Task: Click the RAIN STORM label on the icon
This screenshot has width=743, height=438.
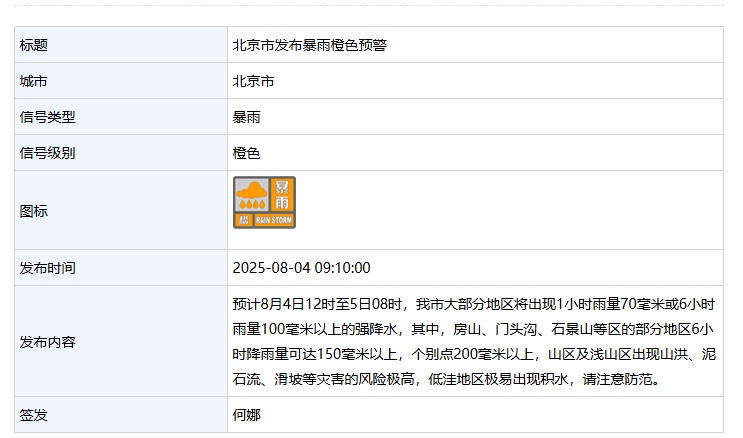Action: [x=274, y=219]
